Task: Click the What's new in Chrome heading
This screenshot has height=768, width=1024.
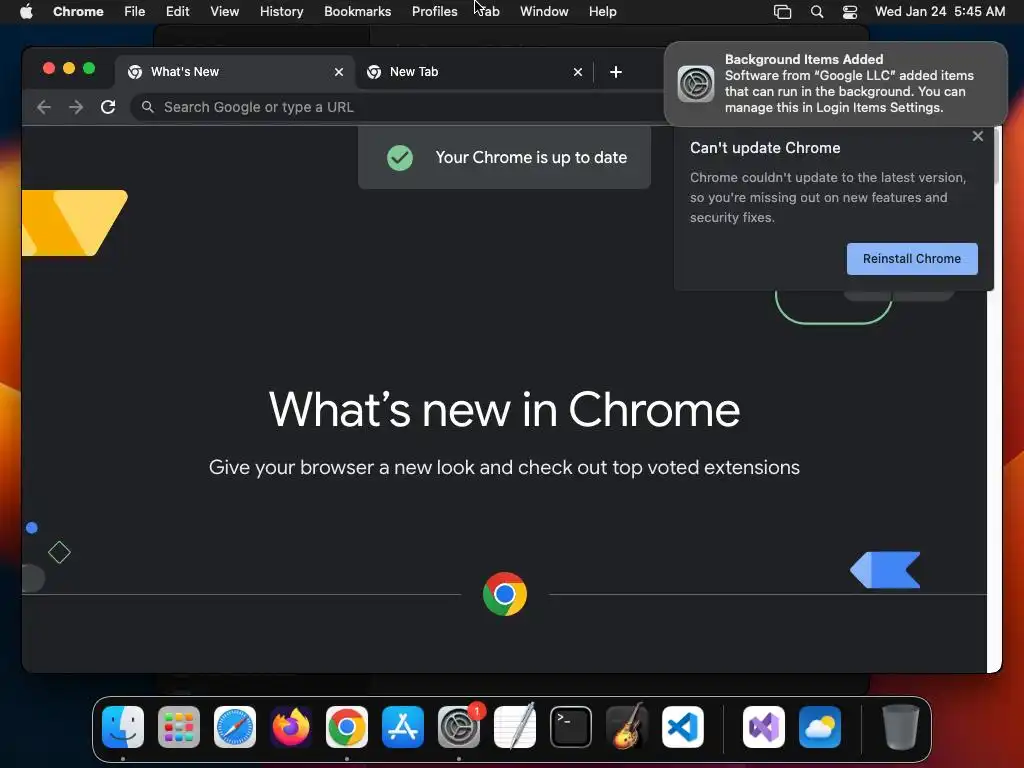Action: [504, 410]
